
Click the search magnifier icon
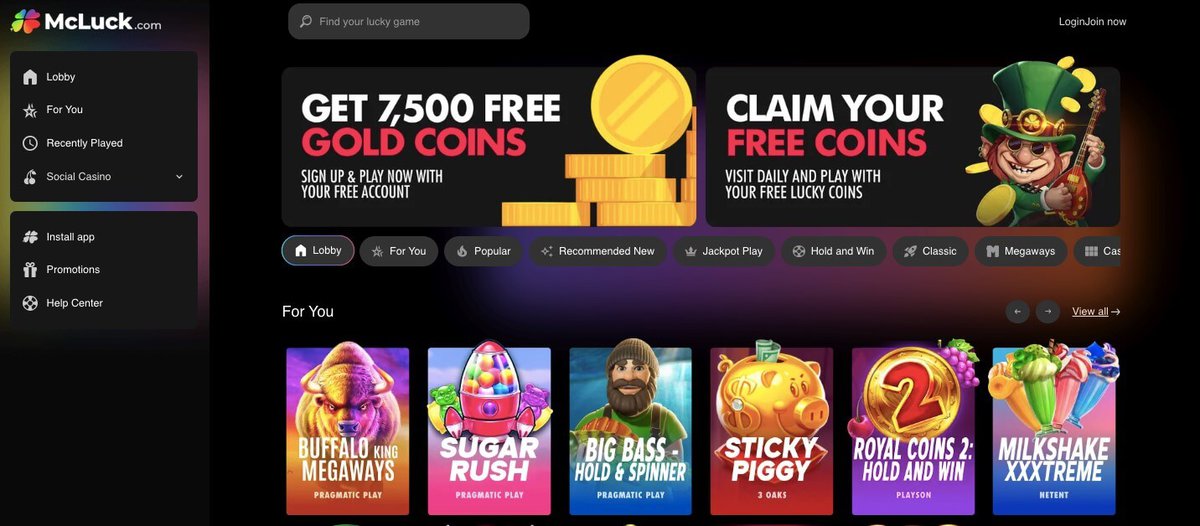click(x=306, y=21)
